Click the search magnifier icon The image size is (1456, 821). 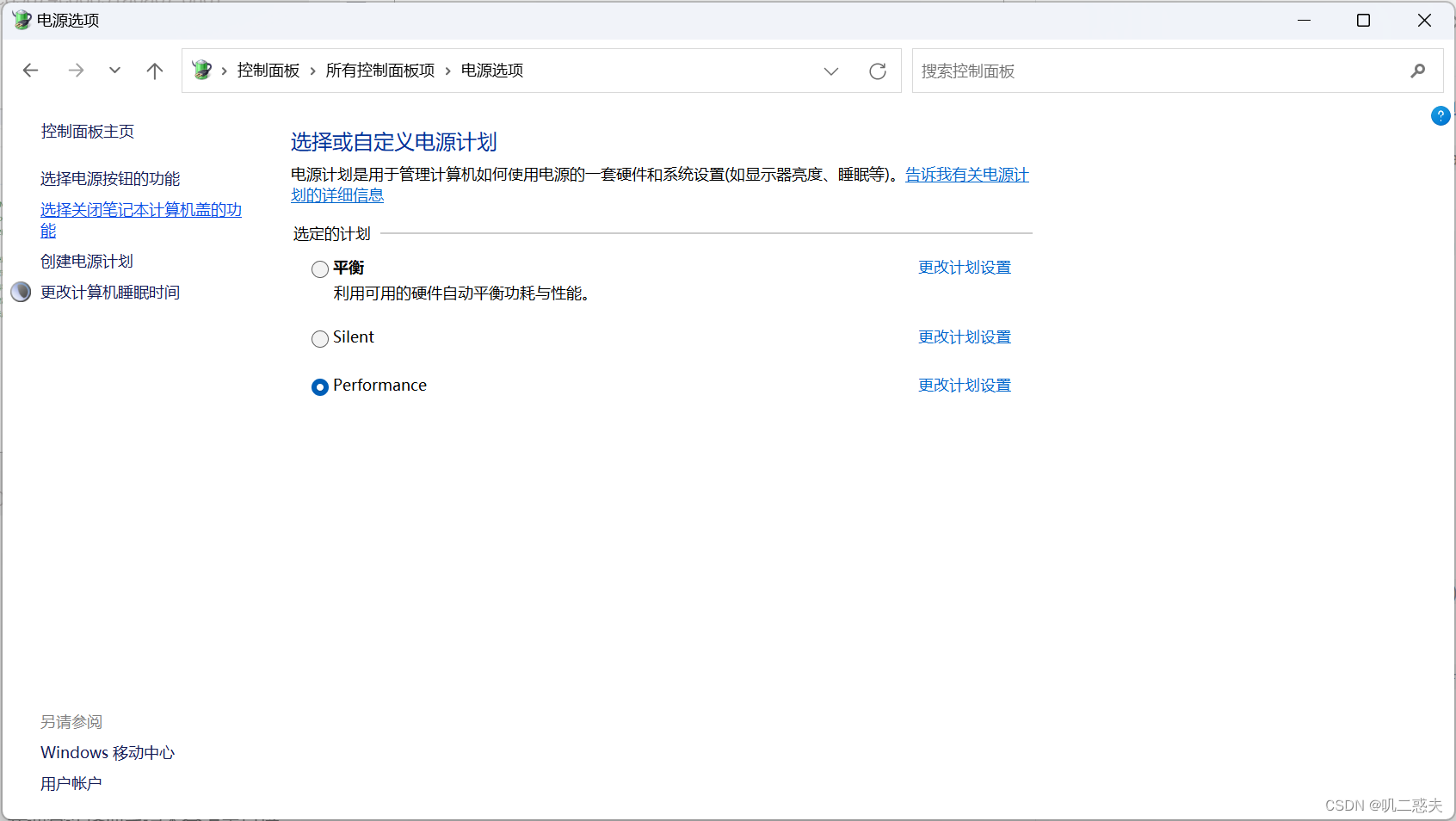(x=1418, y=71)
